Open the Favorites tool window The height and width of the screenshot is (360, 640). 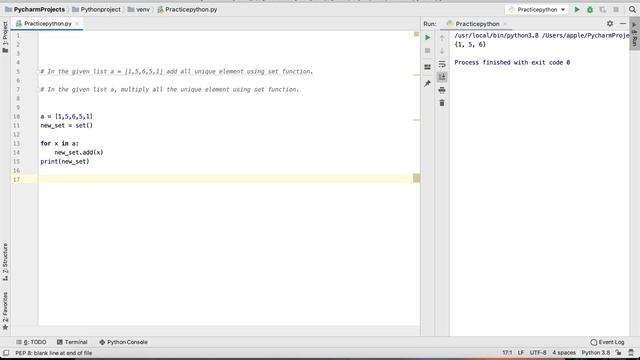[x=5, y=311]
